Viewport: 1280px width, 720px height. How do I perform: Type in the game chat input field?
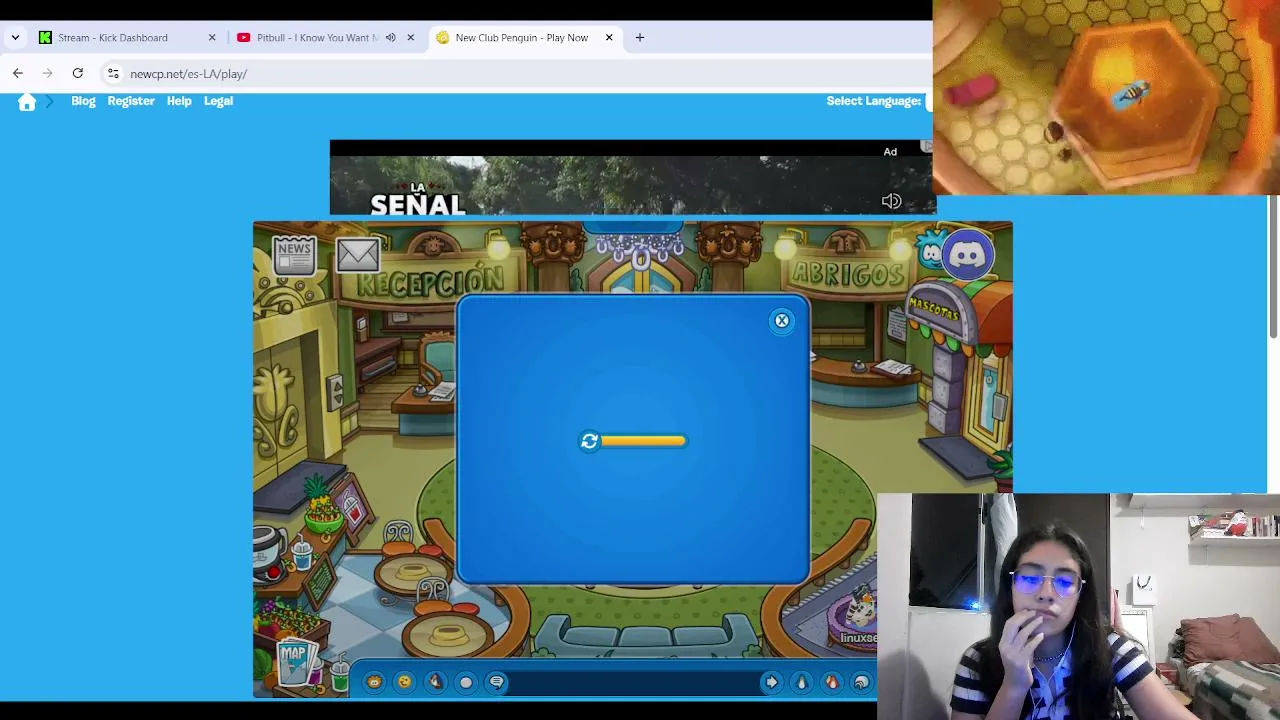(x=636, y=682)
